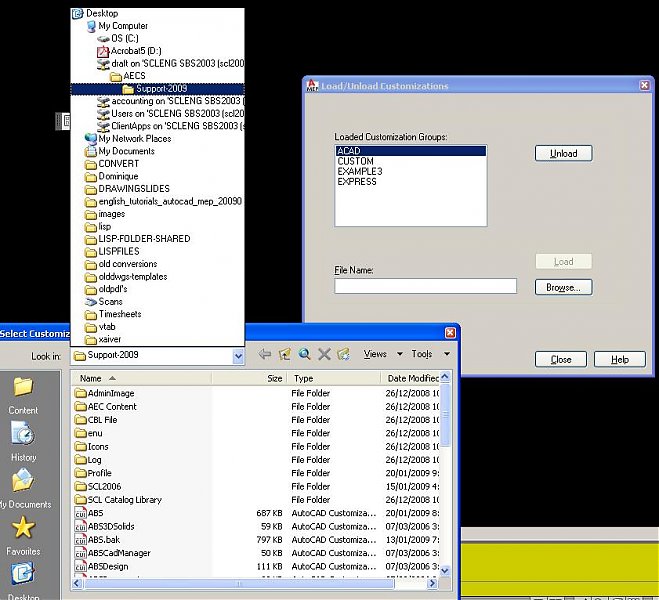Select the Icons folder in file list

click(x=92, y=446)
